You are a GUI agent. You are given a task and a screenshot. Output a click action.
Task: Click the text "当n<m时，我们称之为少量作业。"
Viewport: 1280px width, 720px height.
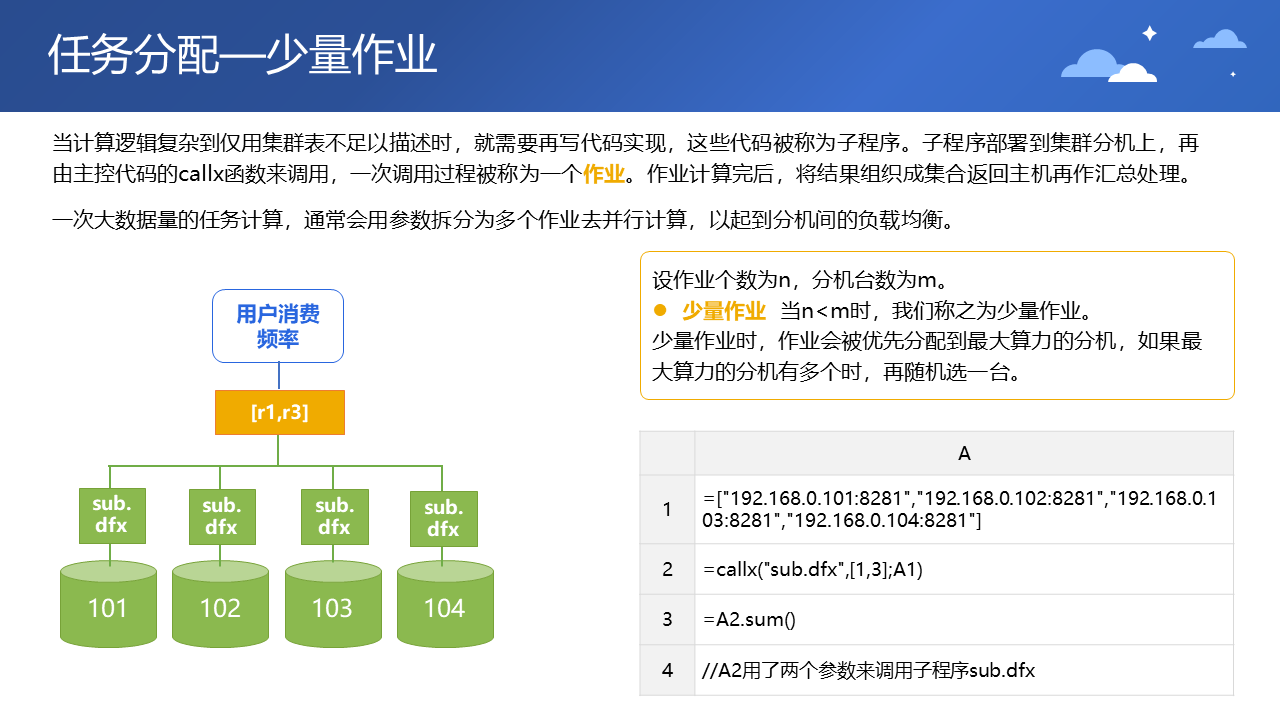936,310
